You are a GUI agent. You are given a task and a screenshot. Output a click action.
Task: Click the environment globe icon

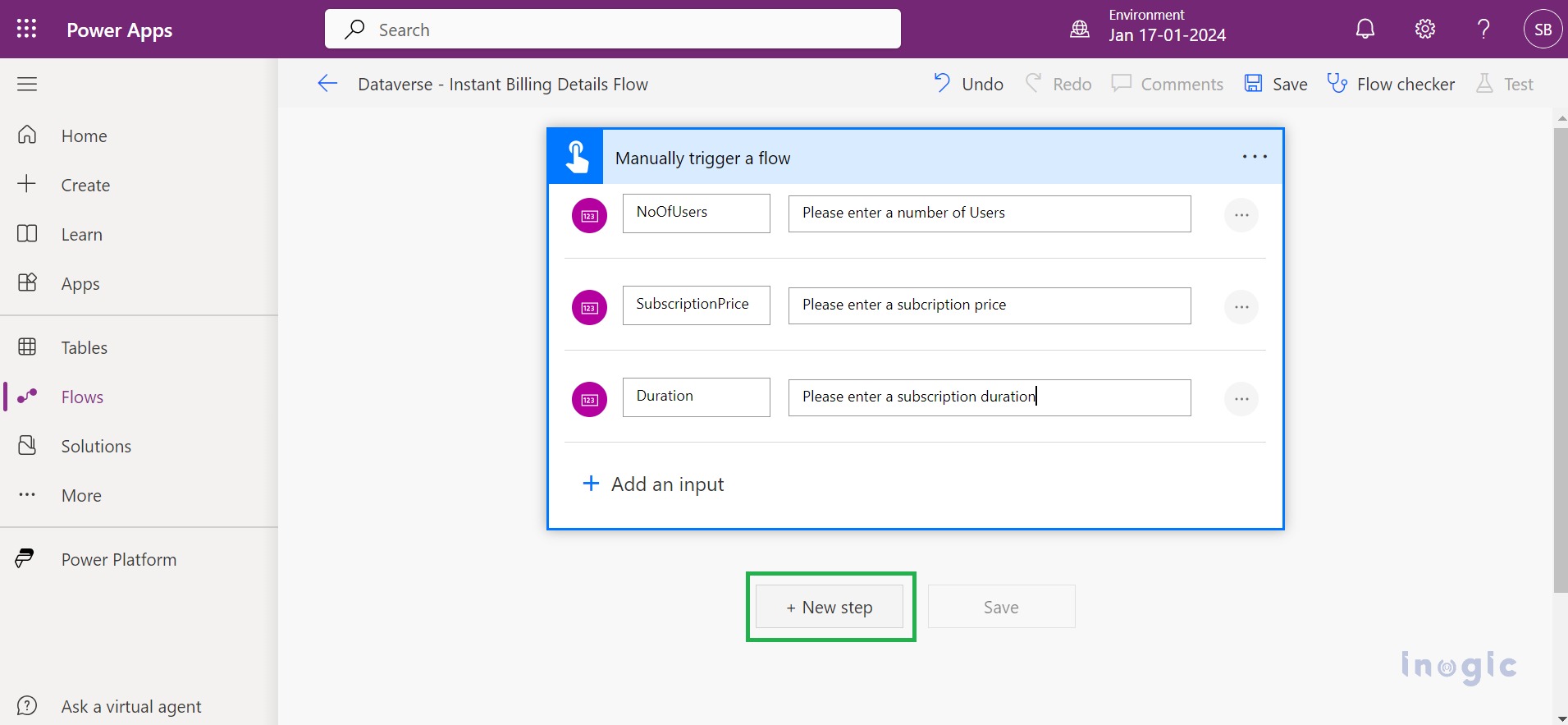1079,30
